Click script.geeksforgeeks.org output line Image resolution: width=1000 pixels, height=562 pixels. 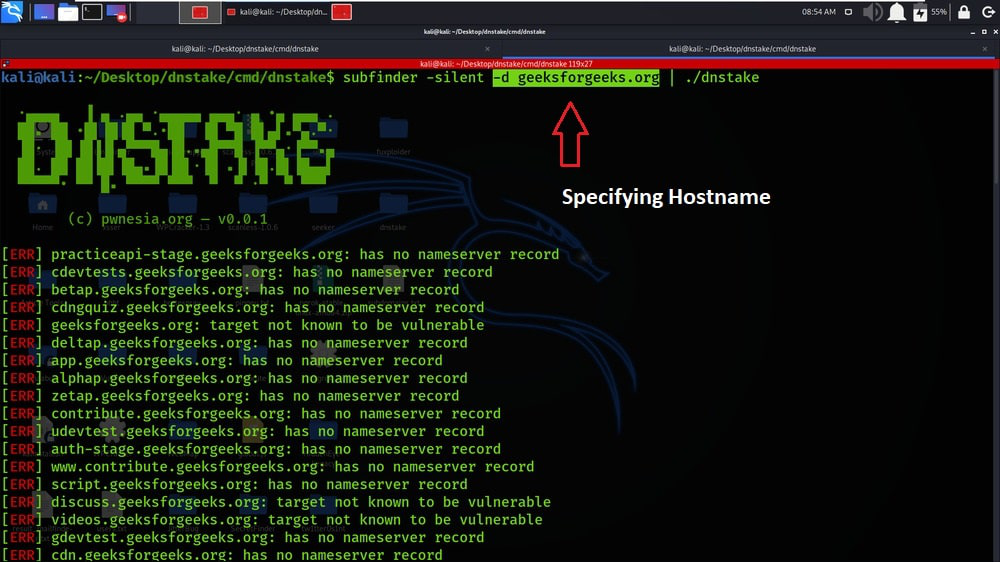[235, 485]
